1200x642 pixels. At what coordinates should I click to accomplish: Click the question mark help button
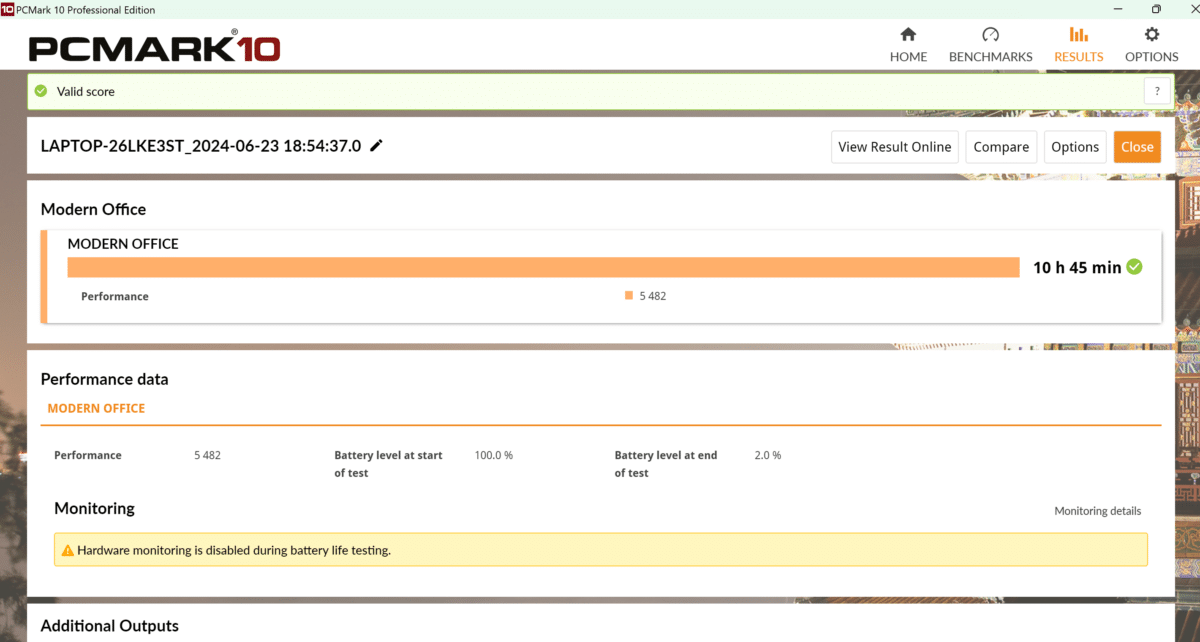(x=1157, y=91)
